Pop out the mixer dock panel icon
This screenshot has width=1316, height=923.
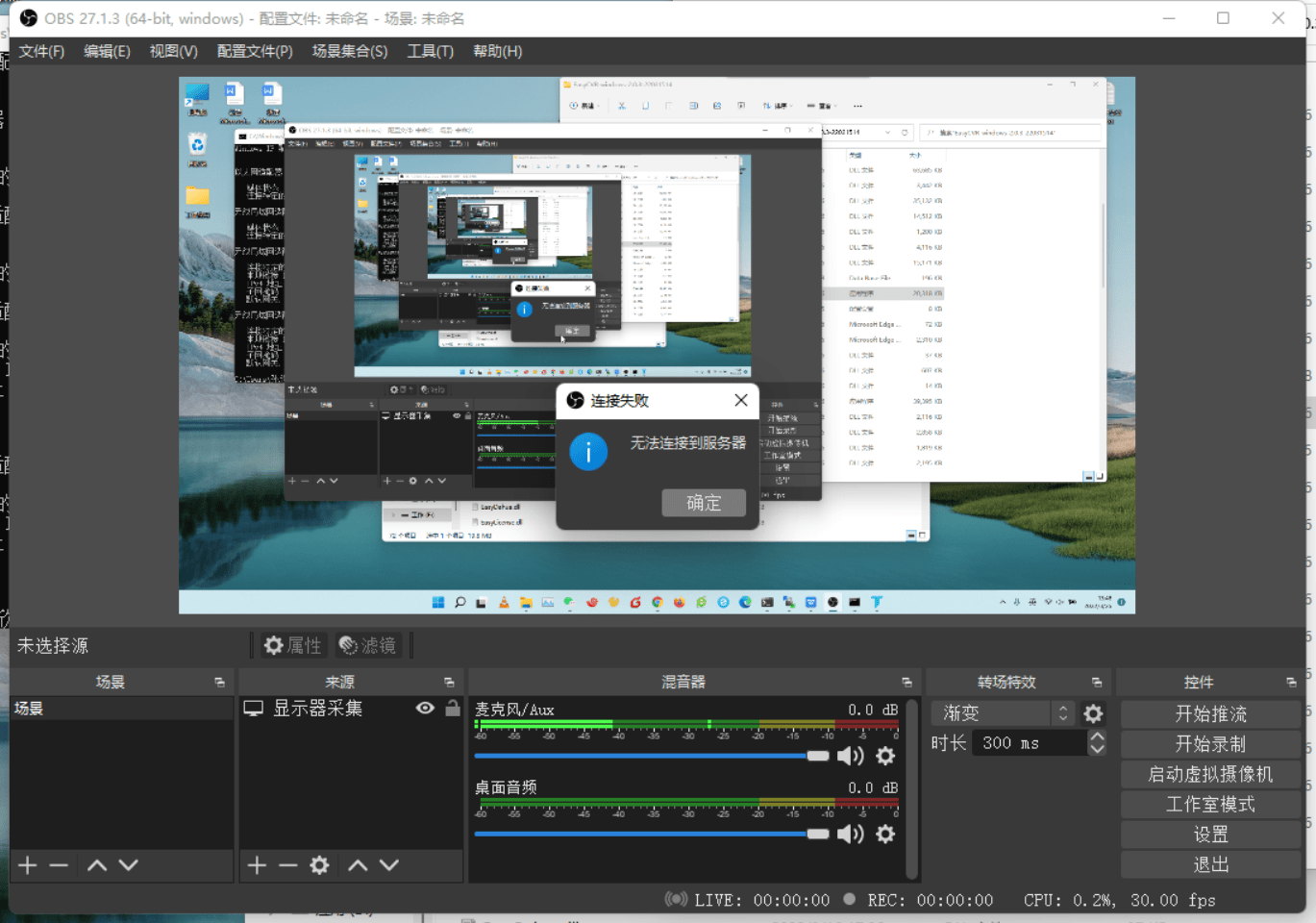click(x=906, y=682)
